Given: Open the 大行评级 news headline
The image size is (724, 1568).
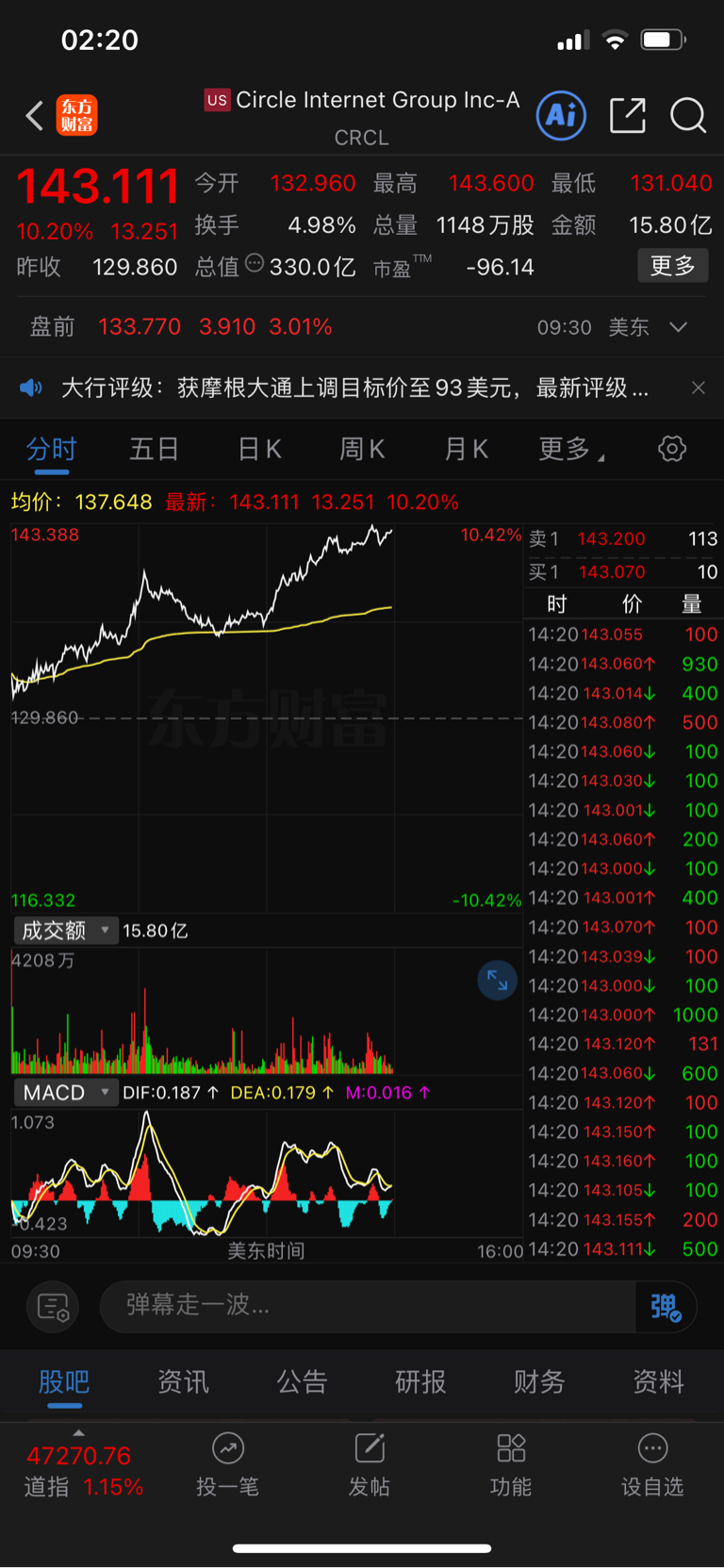Looking at the screenshot, I should coord(354,388).
